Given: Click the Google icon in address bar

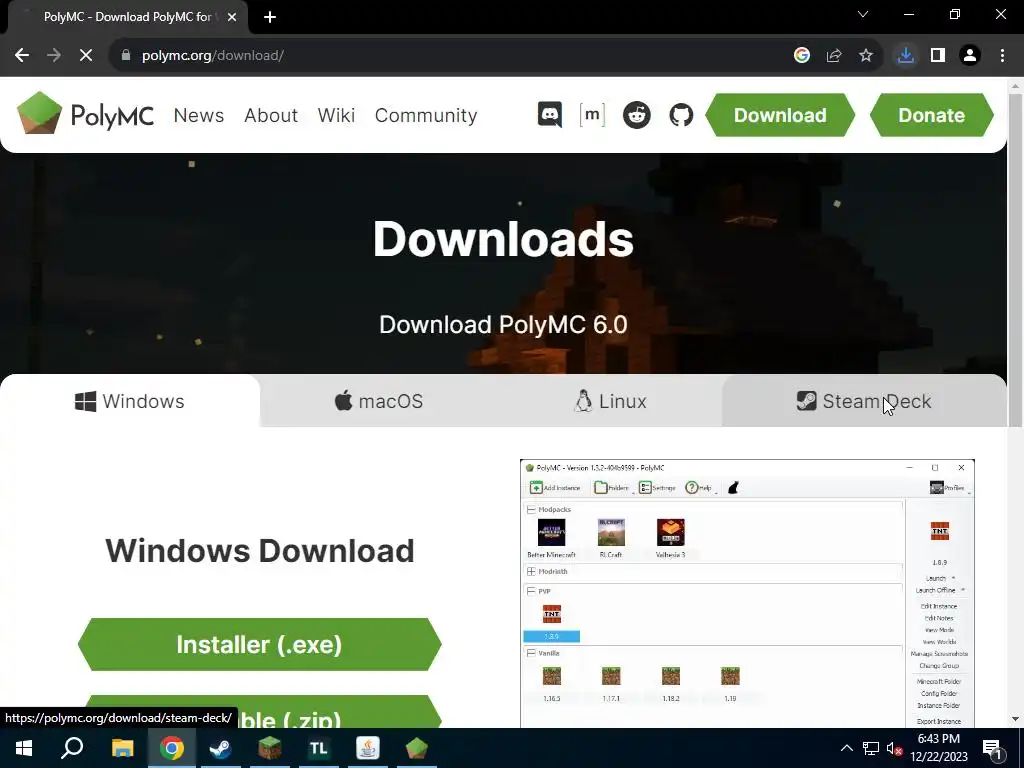Looking at the screenshot, I should coord(802,56).
